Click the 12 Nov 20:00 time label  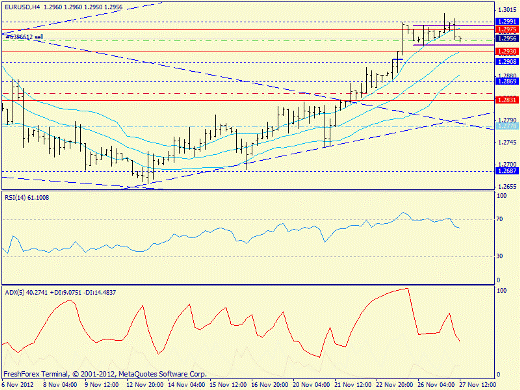(145, 385)
